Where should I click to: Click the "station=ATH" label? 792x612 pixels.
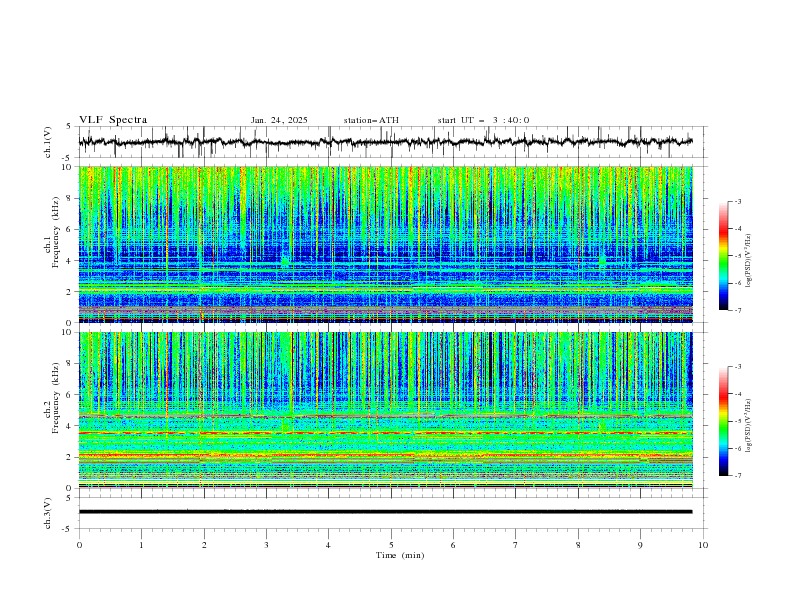(x=371, y=120)
